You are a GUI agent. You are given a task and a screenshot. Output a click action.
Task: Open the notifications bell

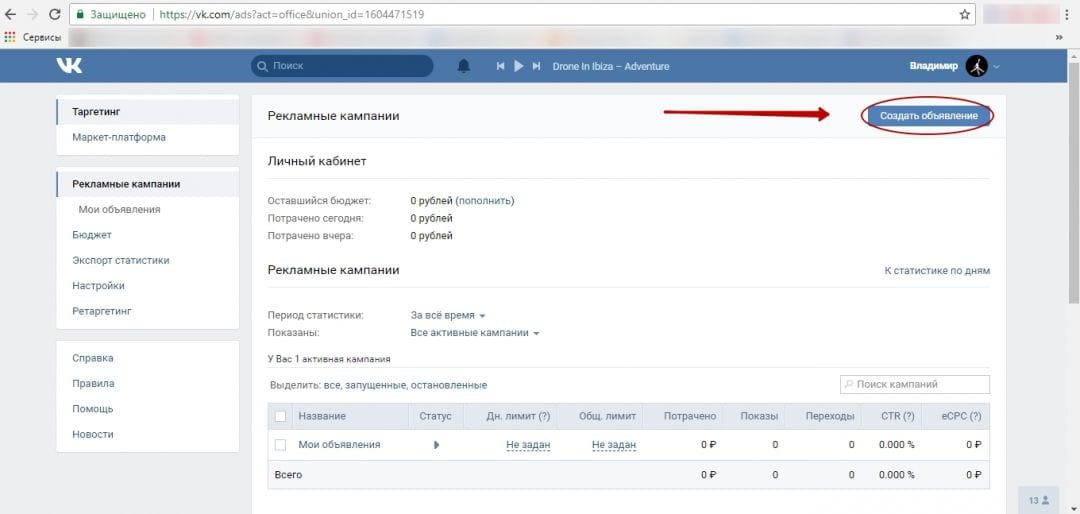point(463,66)
